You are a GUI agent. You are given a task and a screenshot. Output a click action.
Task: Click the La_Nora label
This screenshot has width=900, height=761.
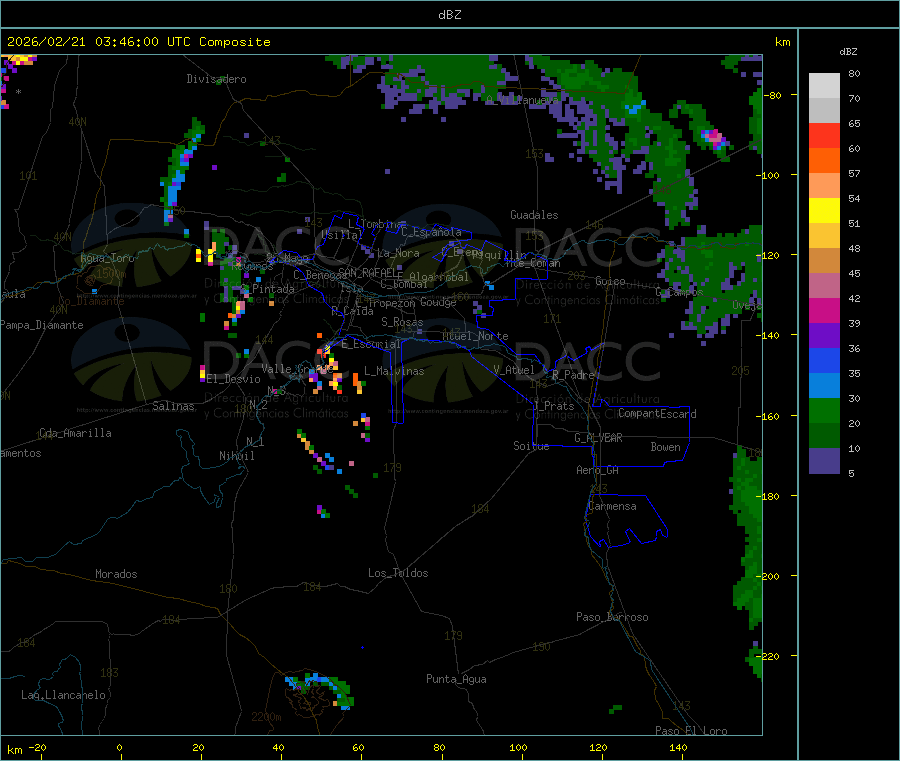(x=398, y=253)
